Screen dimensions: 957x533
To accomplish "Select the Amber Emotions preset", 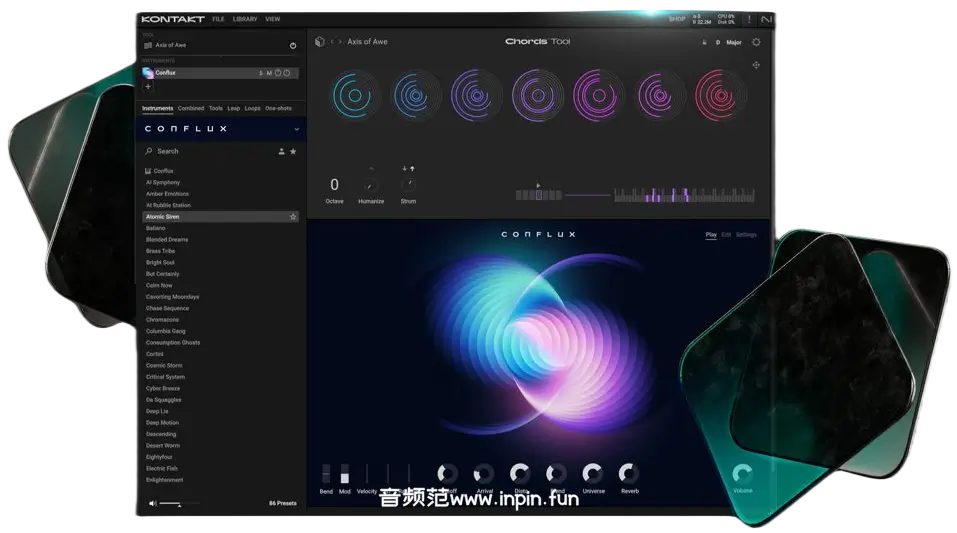I will pyautogui.click(x=167, y=194).
